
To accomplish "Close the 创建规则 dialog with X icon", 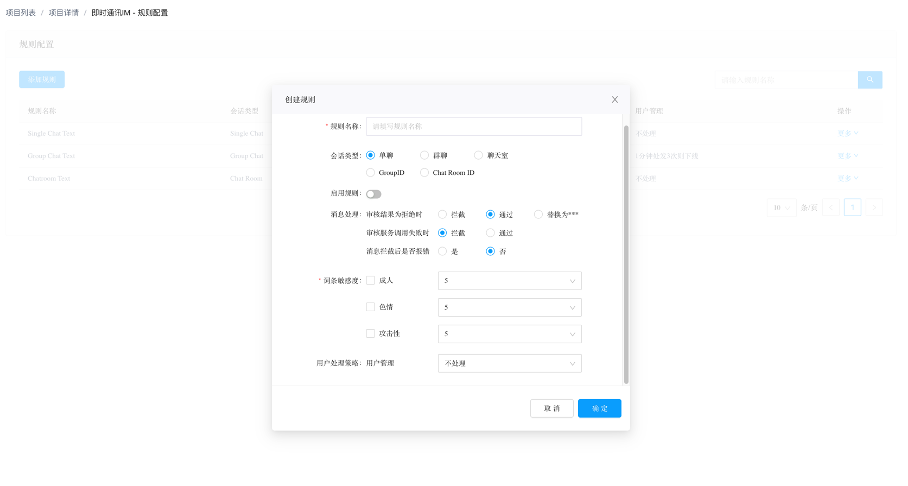I will pyautogui.click(x=615, y=100).
